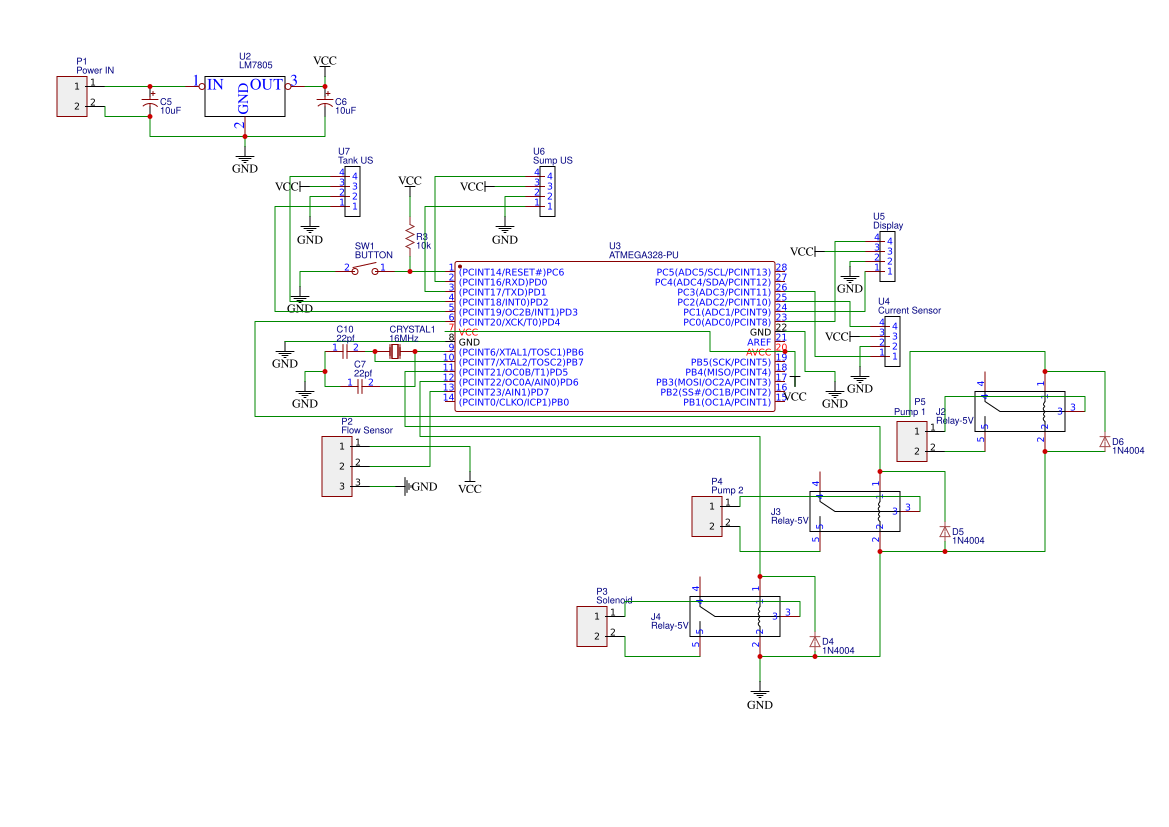The height and width of the screenshot is (827, 1169).
Task: Select resistor R3 10k symbol
Action: 409,237
